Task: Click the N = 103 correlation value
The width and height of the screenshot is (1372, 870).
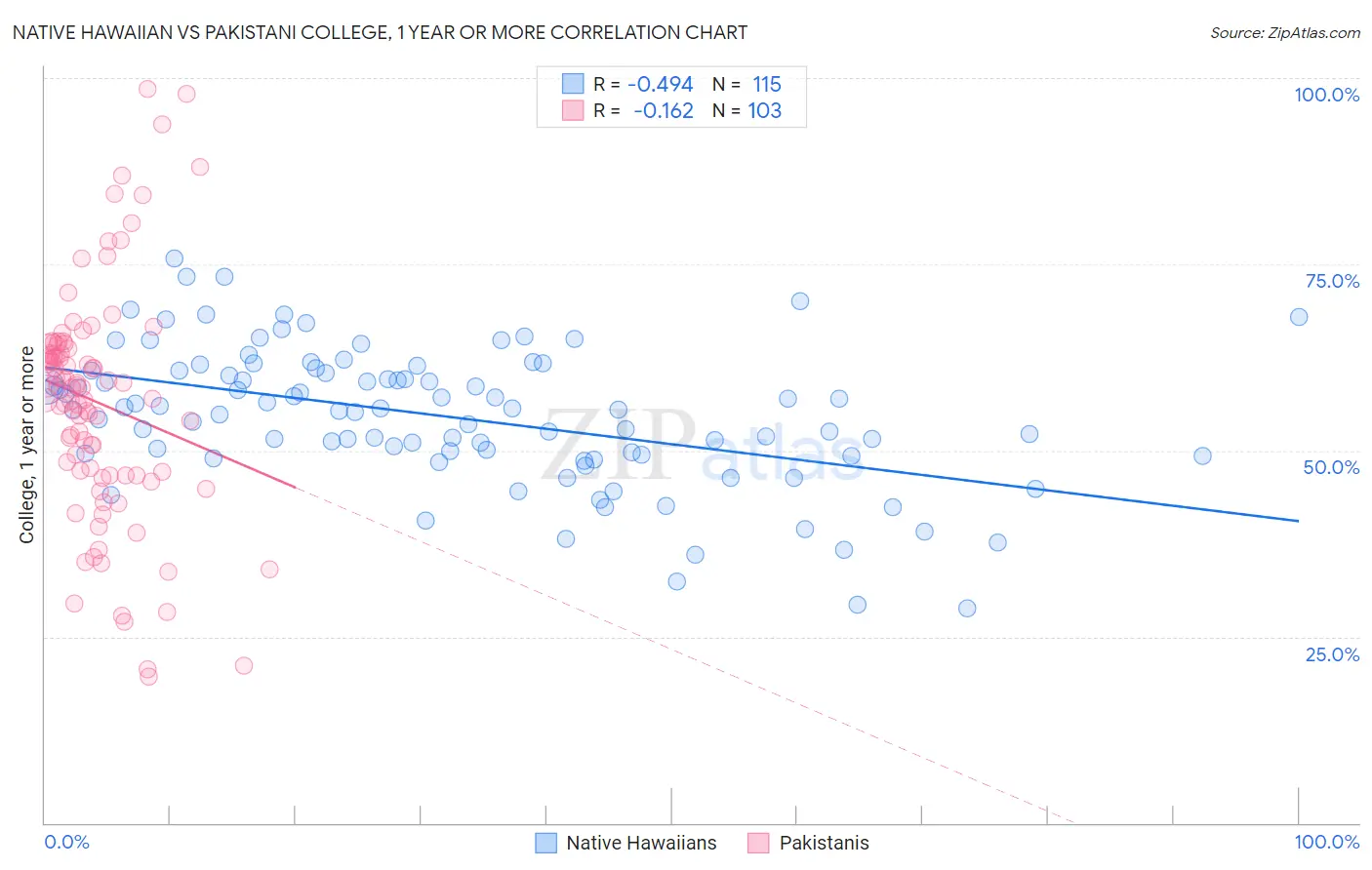Action: point(747,110)
